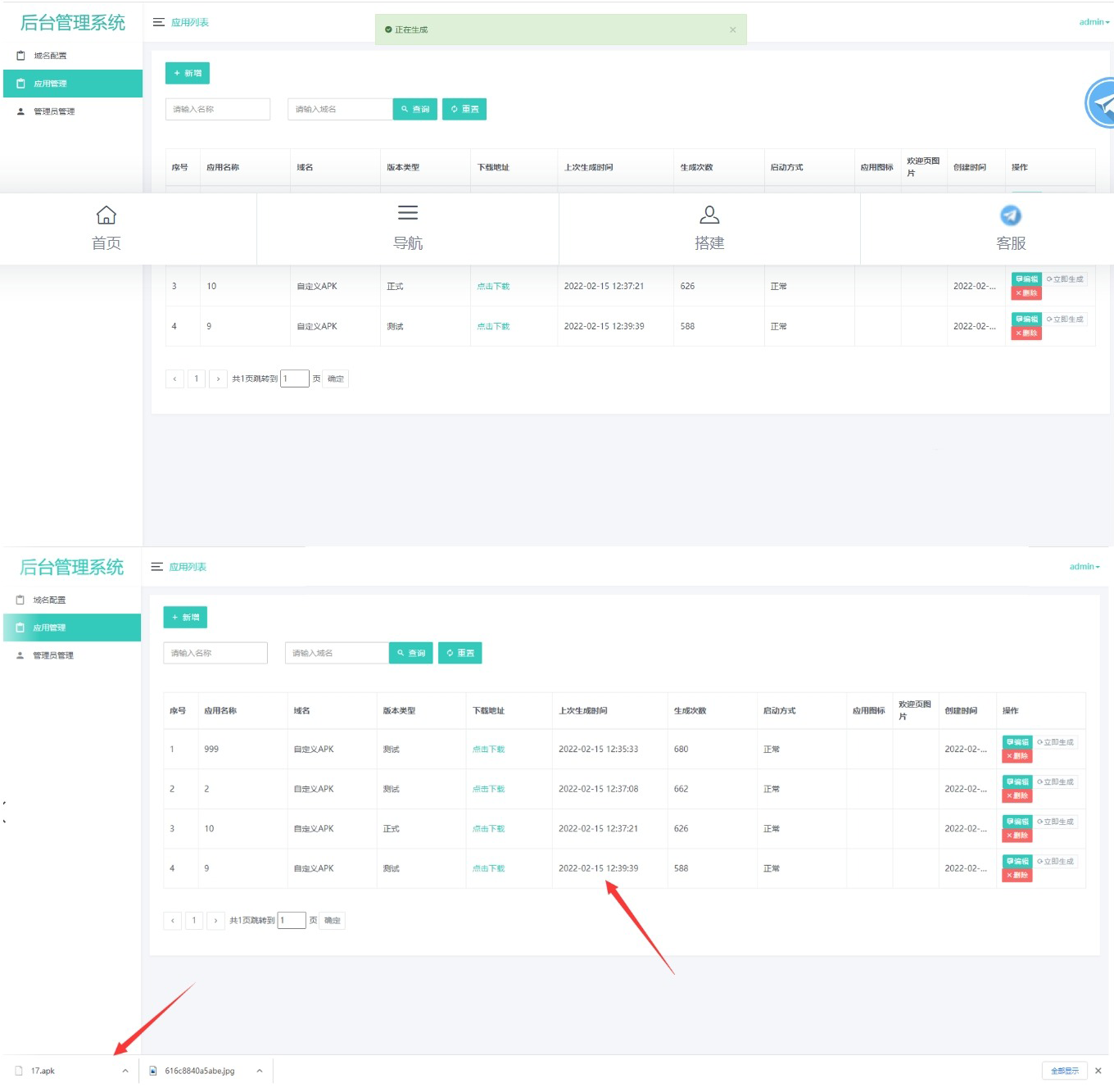Dismiss the 正在生成 notification banner

(x=732, y=30)
